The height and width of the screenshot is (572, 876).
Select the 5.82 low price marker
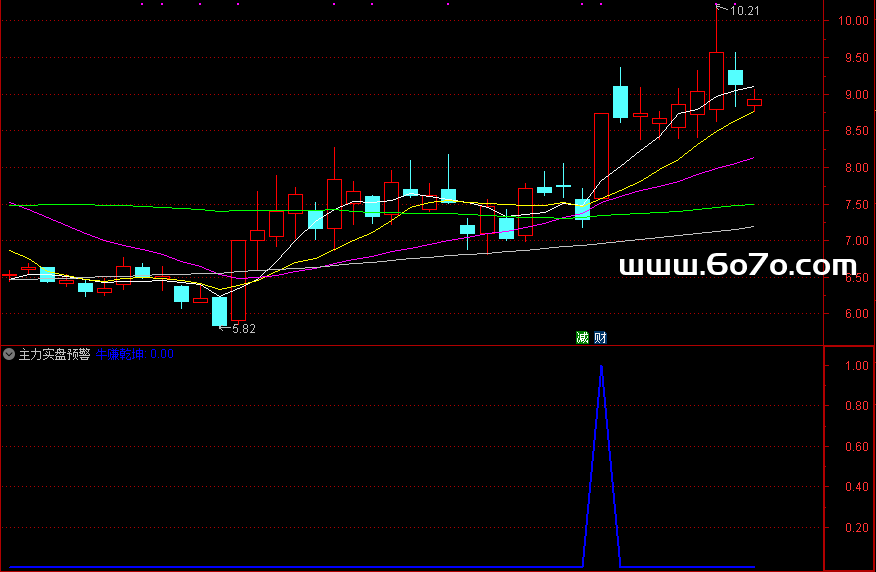(x=243, y=328)
